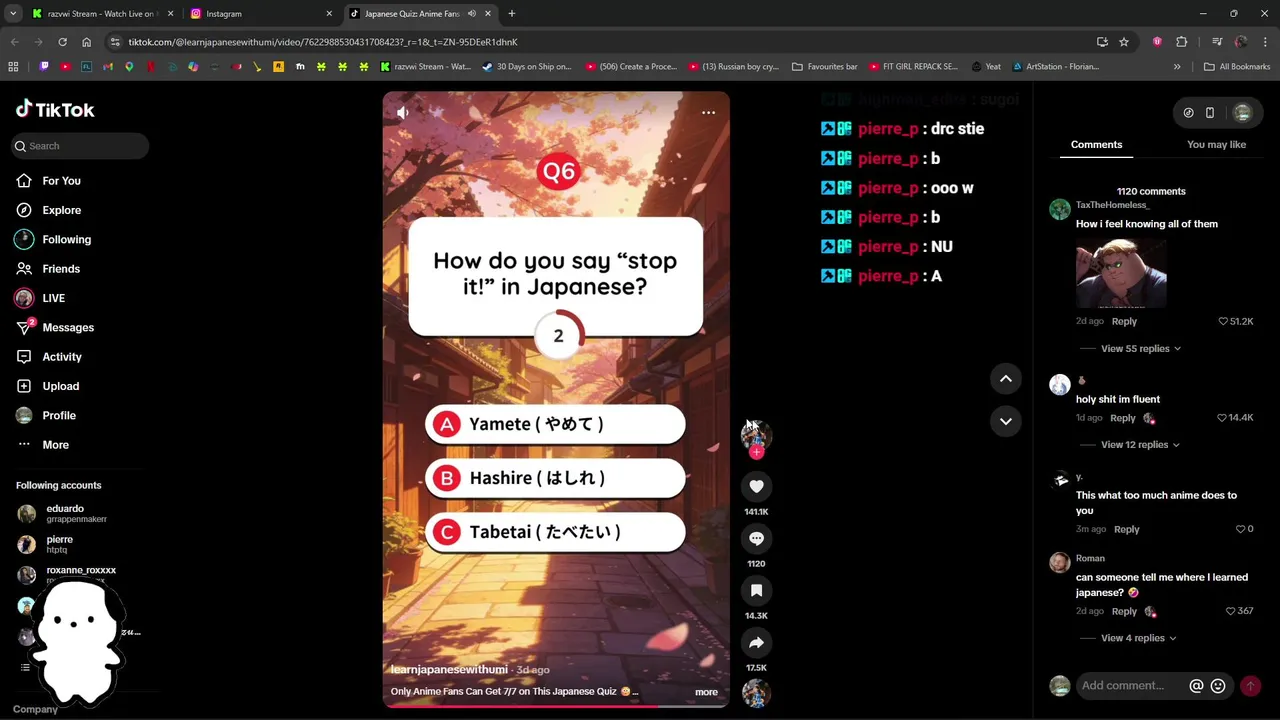
Task: Open TaxTheHomeless_ commenter profile
Action: [x=1112, y=205]
